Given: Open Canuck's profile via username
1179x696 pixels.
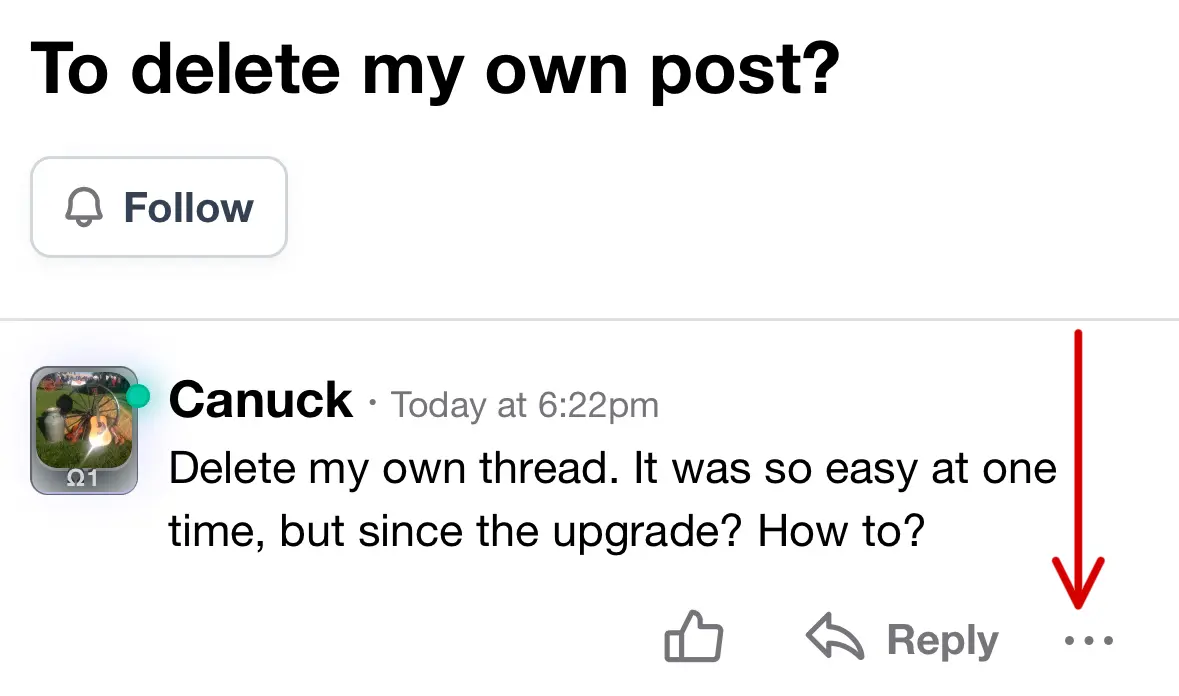Looking at the screenshot, I should tap(261, 401).
